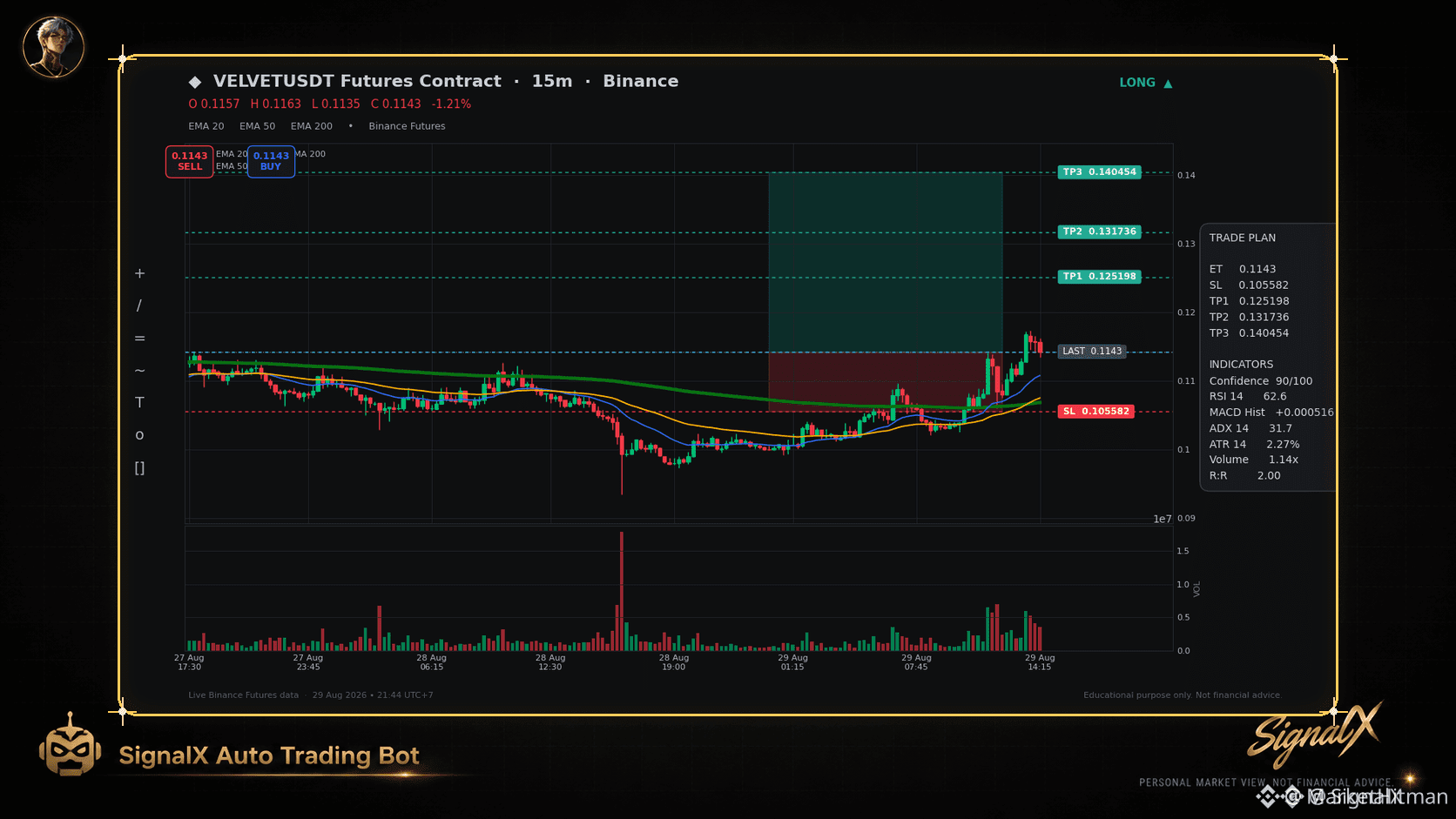Click the TP1 0.125198 chart label
Screen dimensions: 1456x819
[1100, 277]
